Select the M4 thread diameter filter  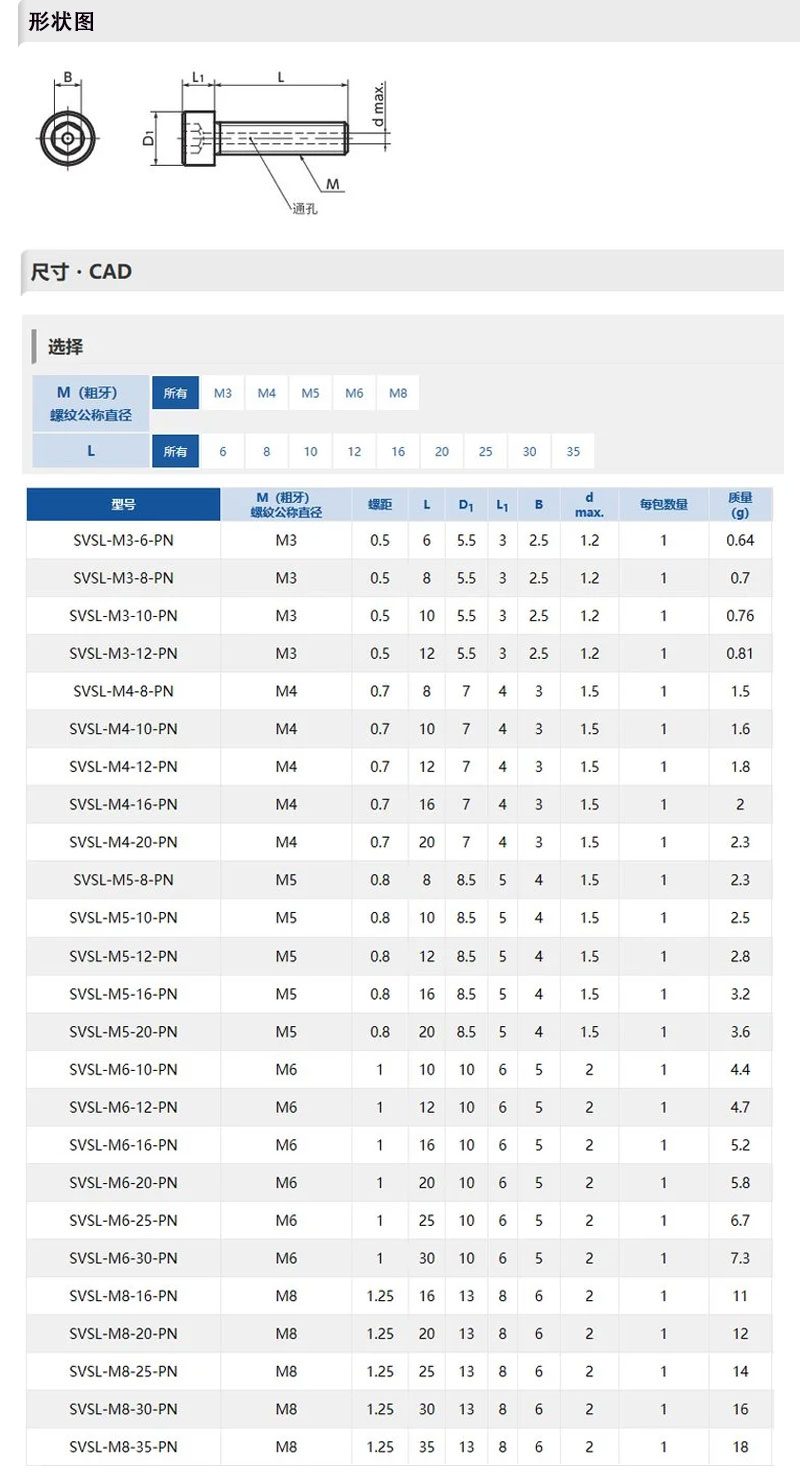266,393
